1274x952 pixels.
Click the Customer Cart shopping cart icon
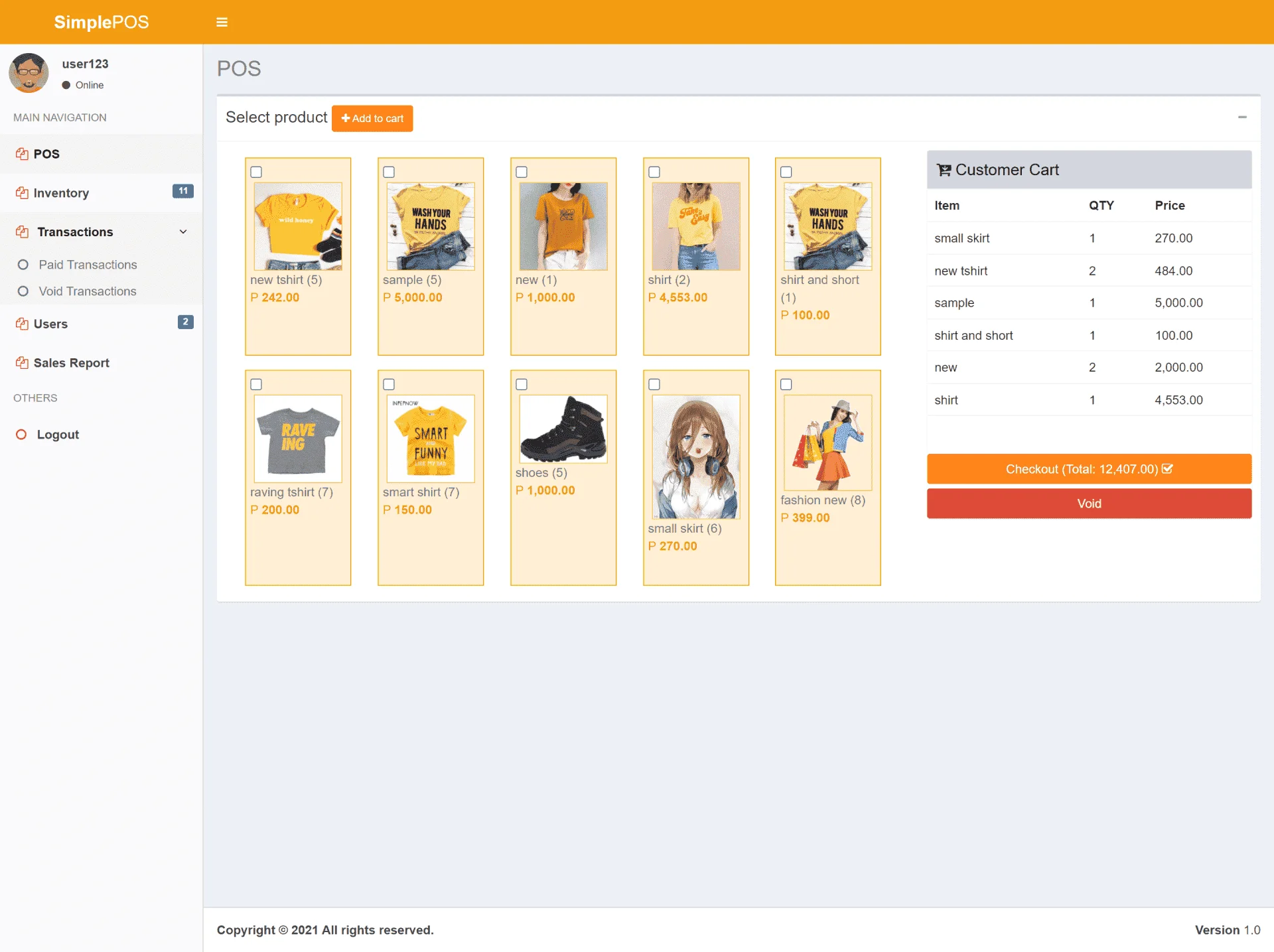pyautogui.click(x=944, y=170)
